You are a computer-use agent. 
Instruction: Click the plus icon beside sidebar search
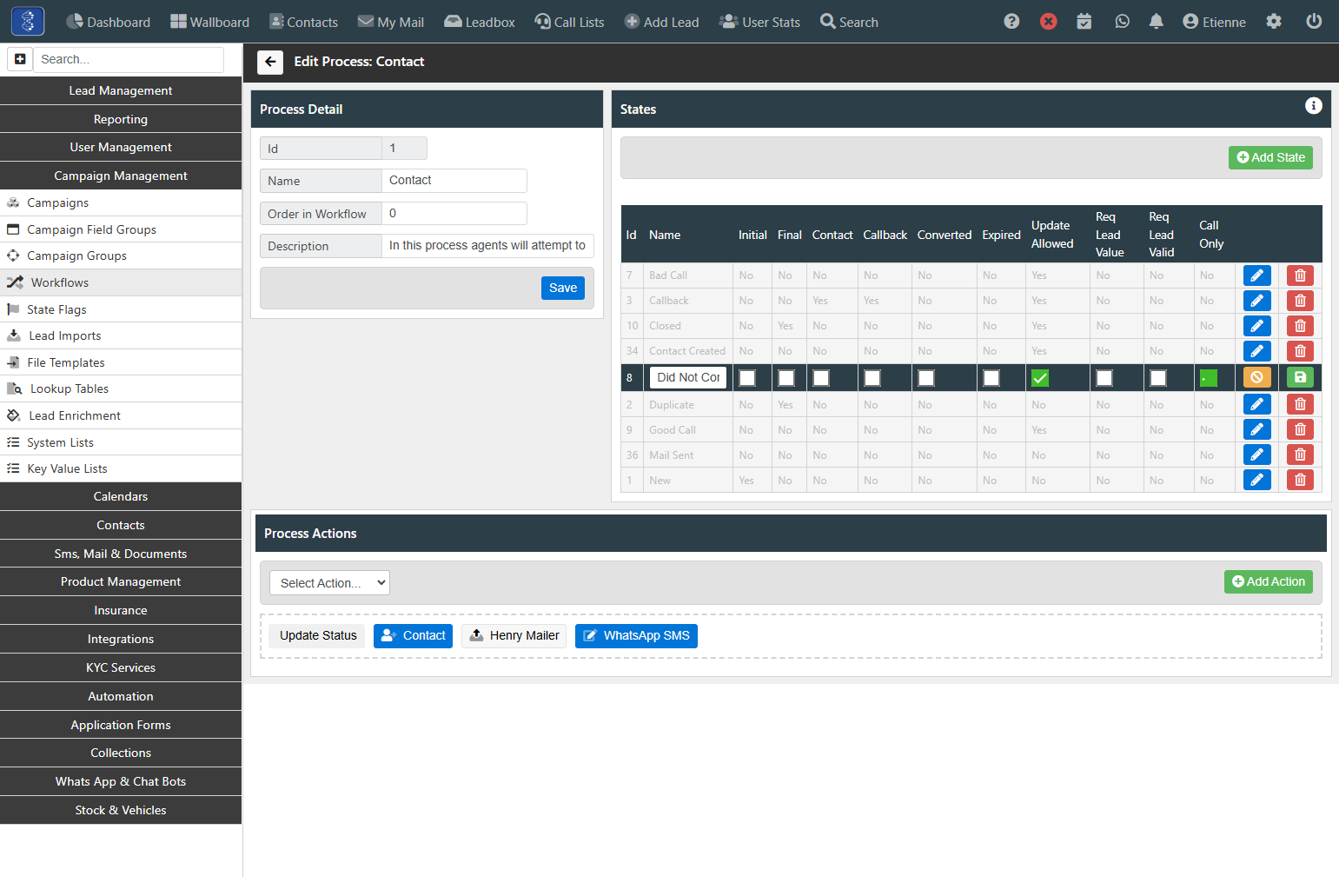pos(20,59)
